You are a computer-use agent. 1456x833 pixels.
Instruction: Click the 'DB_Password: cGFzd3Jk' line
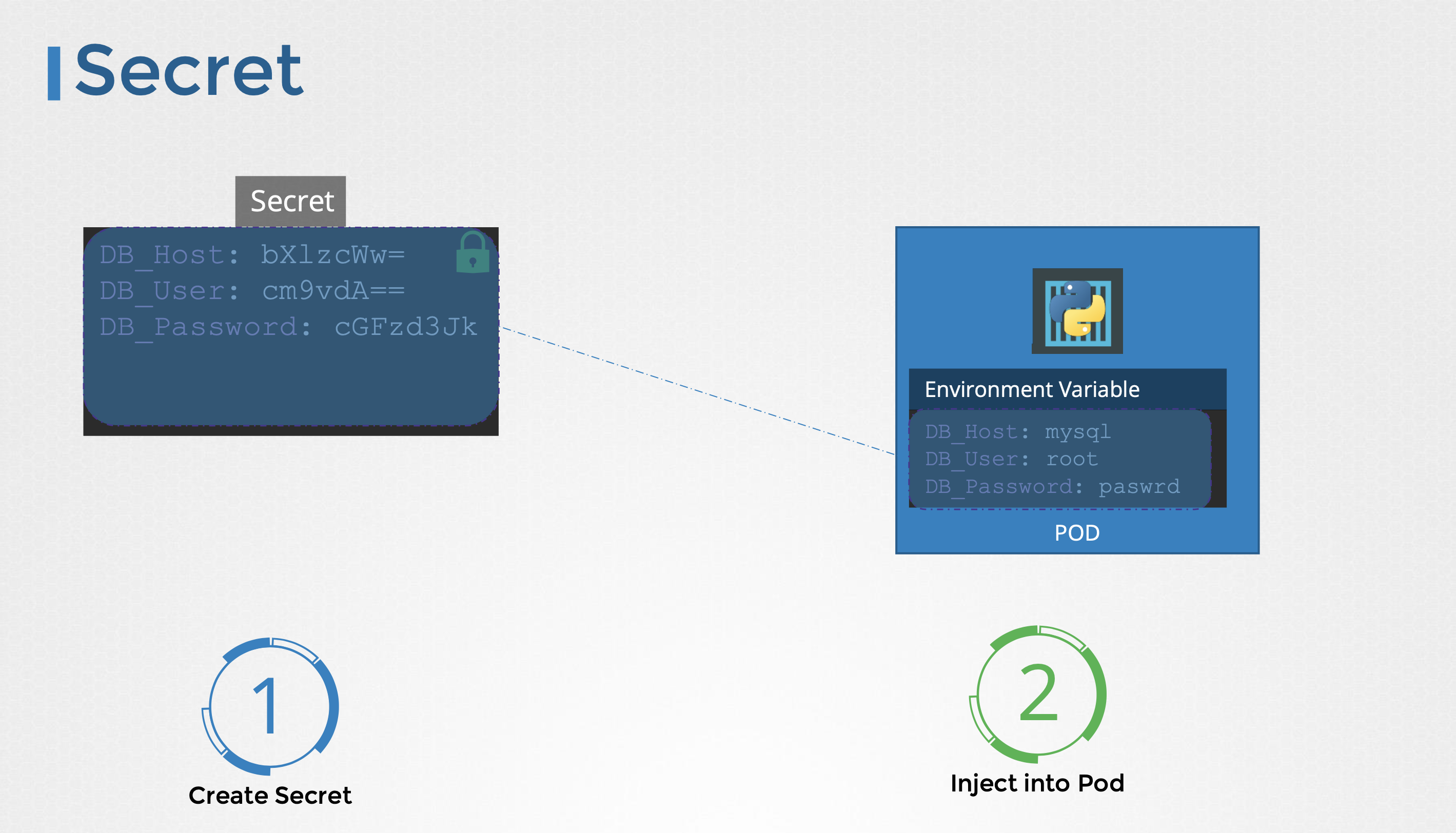coord(288,328)
